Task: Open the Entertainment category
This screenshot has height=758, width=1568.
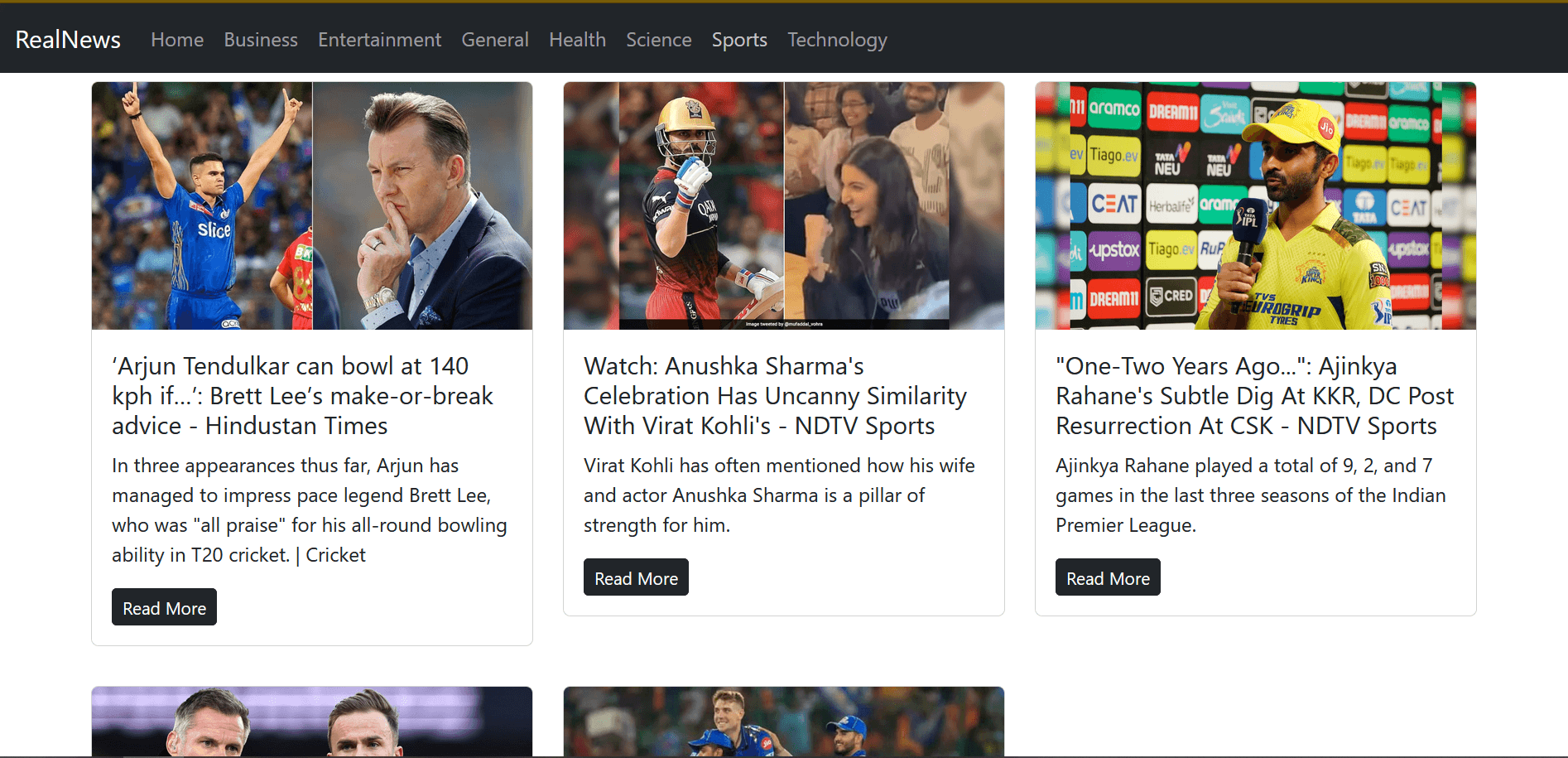Action: 380,40
